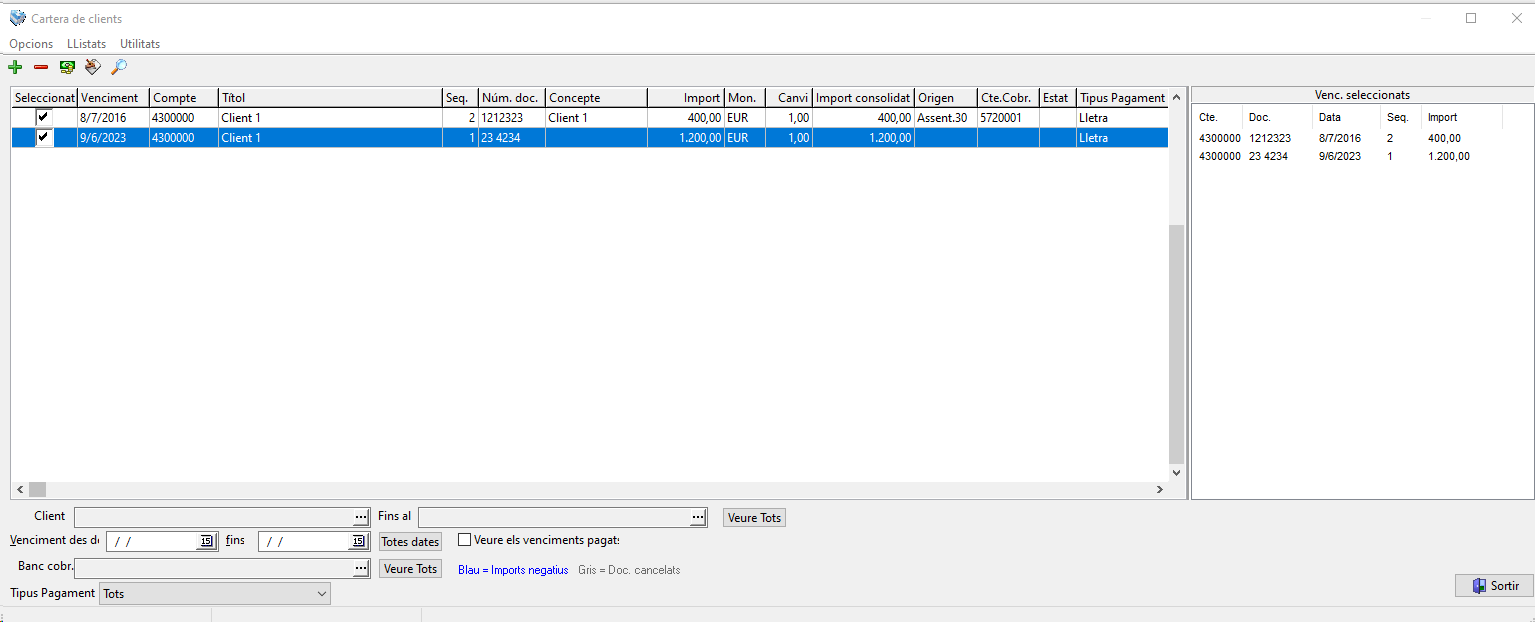This screenshot has height=622, width=1535.
Task: Click the Sortir exit button
Action: coord(1494,586)
